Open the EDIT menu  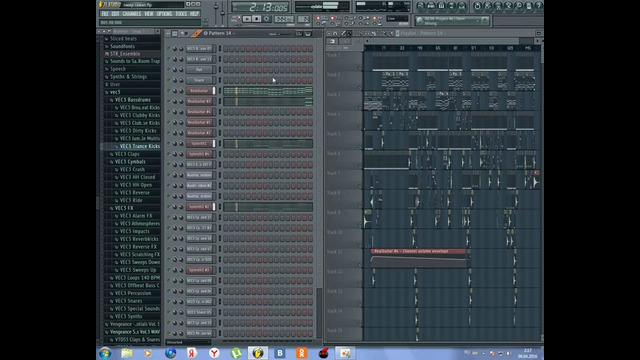point(116,14)
